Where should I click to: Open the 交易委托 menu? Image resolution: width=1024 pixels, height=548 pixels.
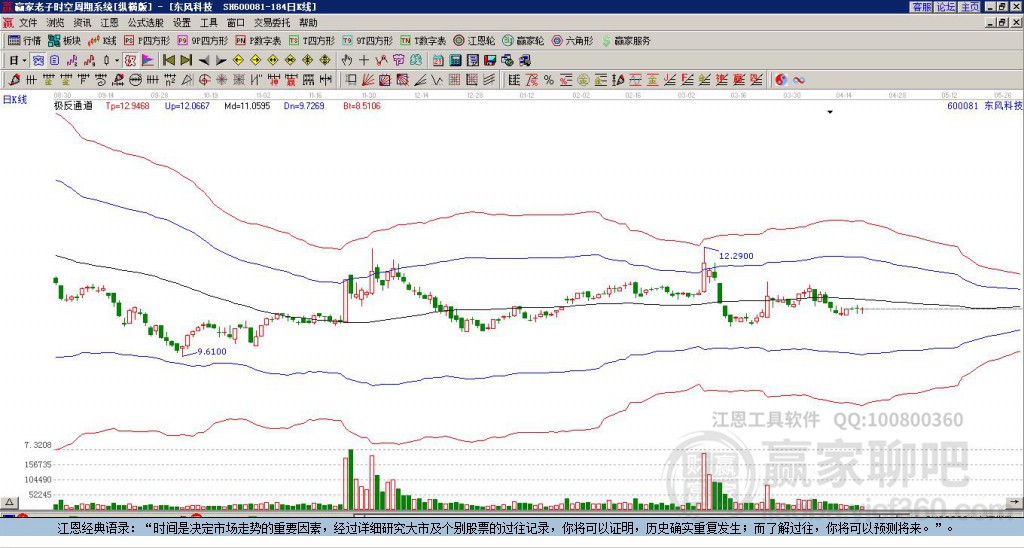coord(272,23)
